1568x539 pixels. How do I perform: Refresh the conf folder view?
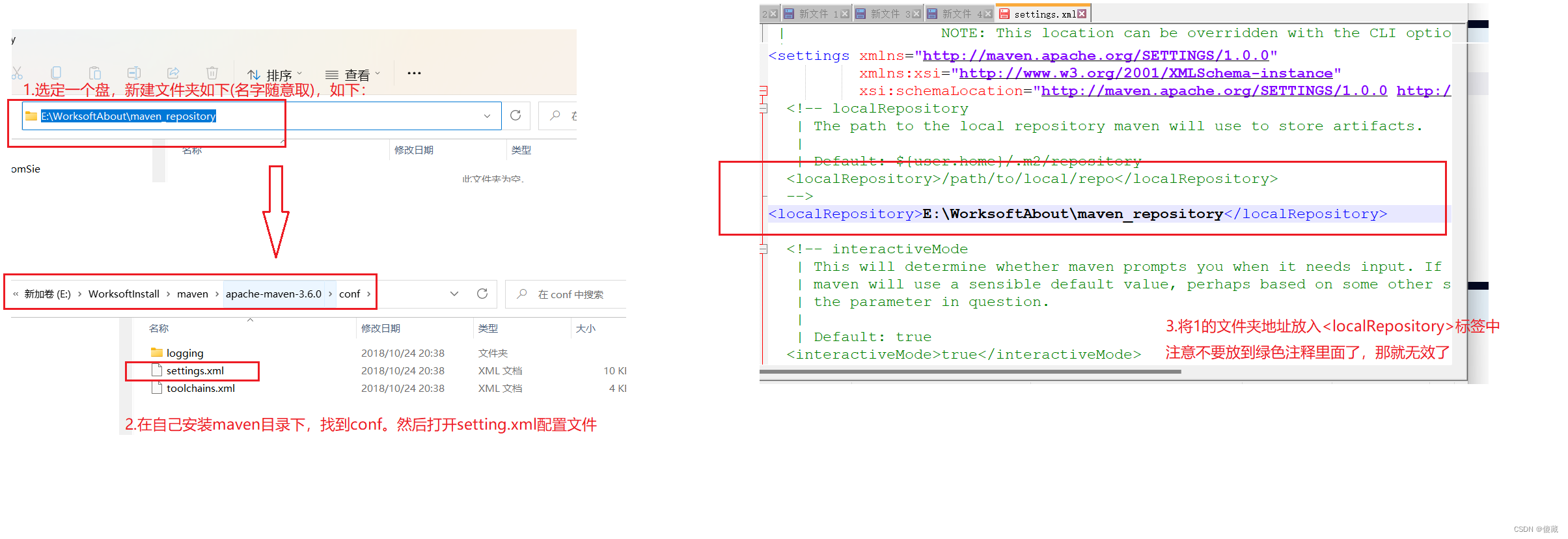(482, 294)
